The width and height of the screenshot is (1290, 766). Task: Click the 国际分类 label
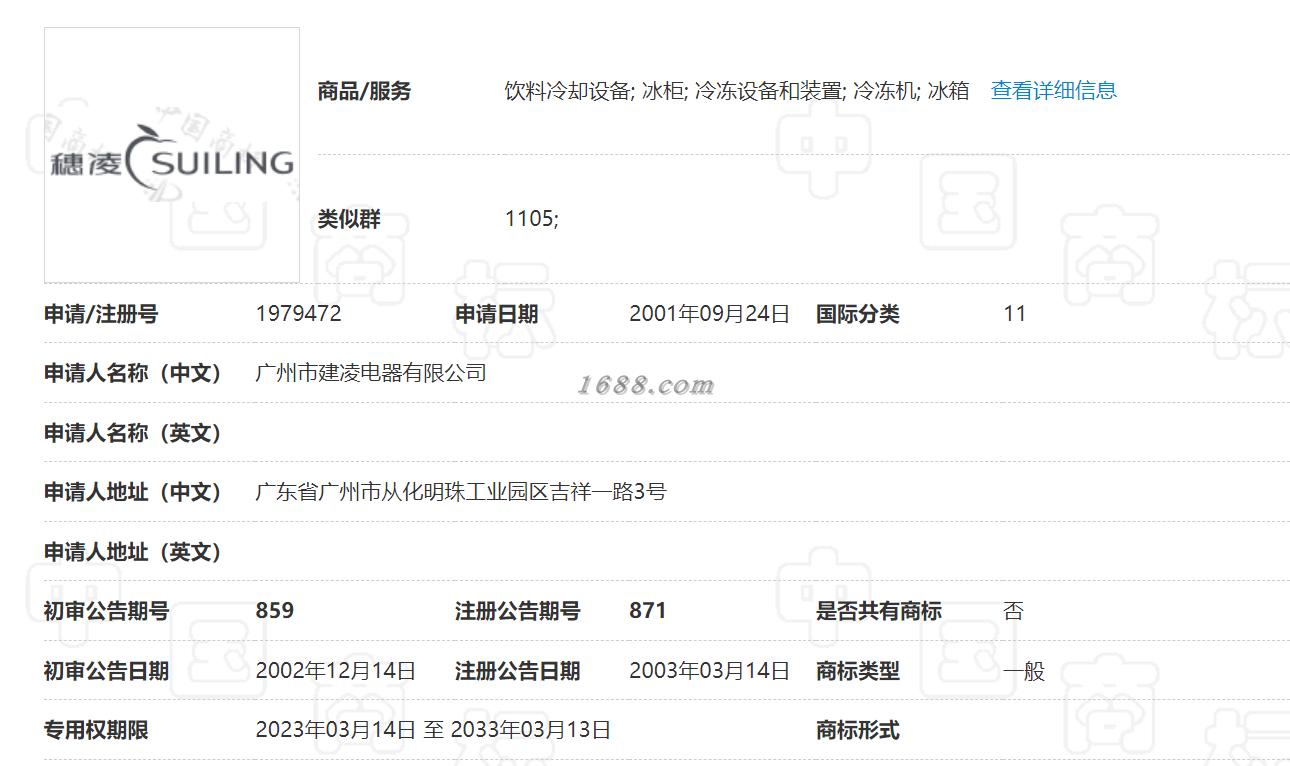(x=858, y=314)
